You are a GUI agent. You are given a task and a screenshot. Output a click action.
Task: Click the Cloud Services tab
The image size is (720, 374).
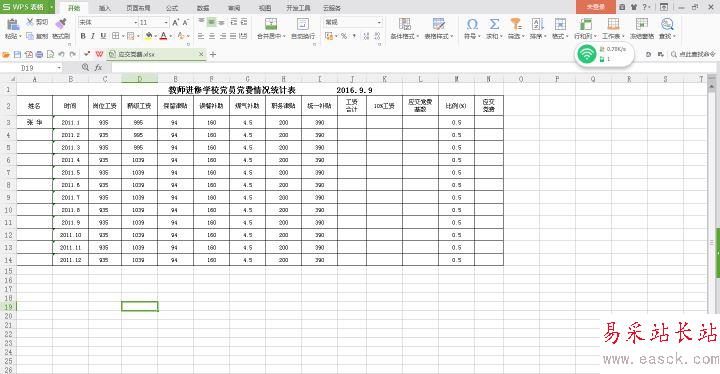tap(332, 8)
